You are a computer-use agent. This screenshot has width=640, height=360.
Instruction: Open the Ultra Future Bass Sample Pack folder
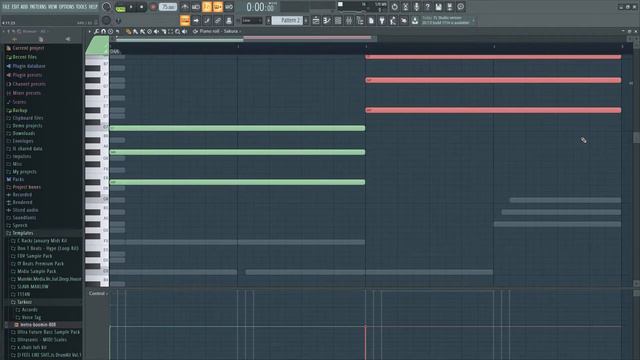tap(48, 332)
